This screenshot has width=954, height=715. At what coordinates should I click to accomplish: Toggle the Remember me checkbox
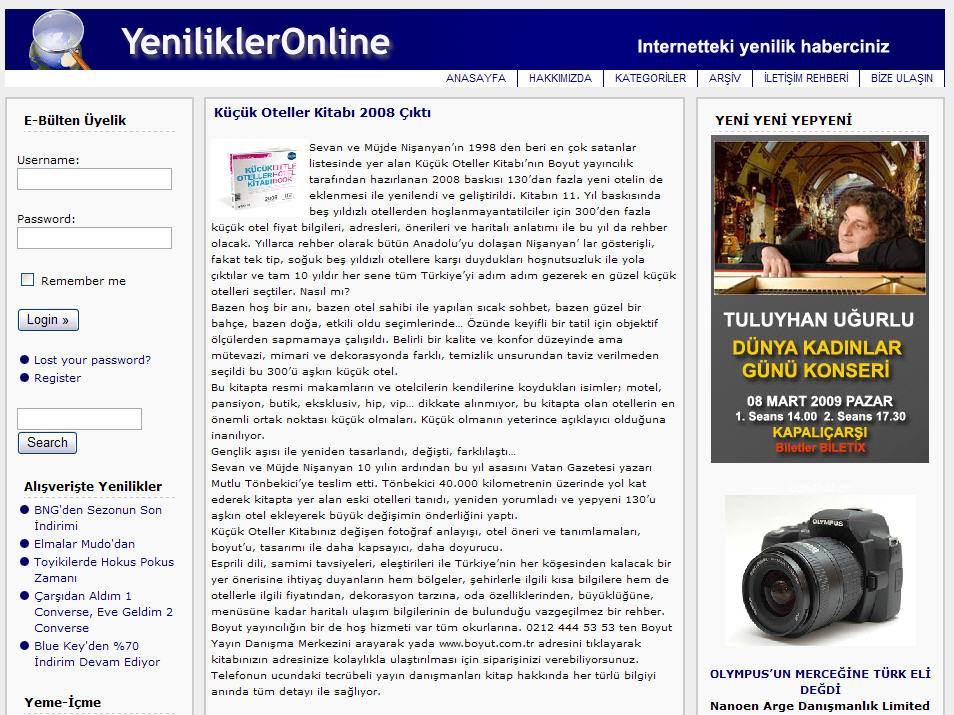click(x=28, y=280)
